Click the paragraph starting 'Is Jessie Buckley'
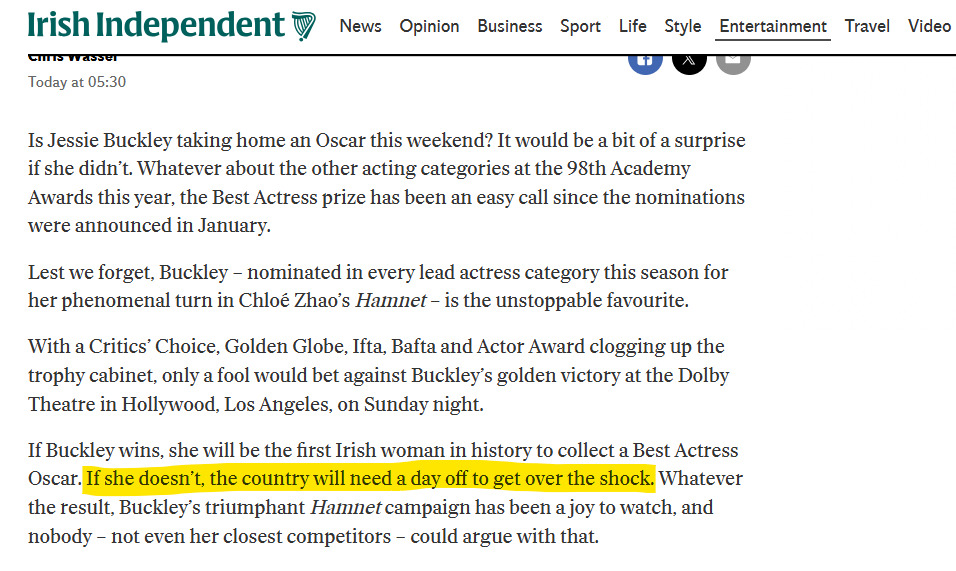 [x=387, y=183]
